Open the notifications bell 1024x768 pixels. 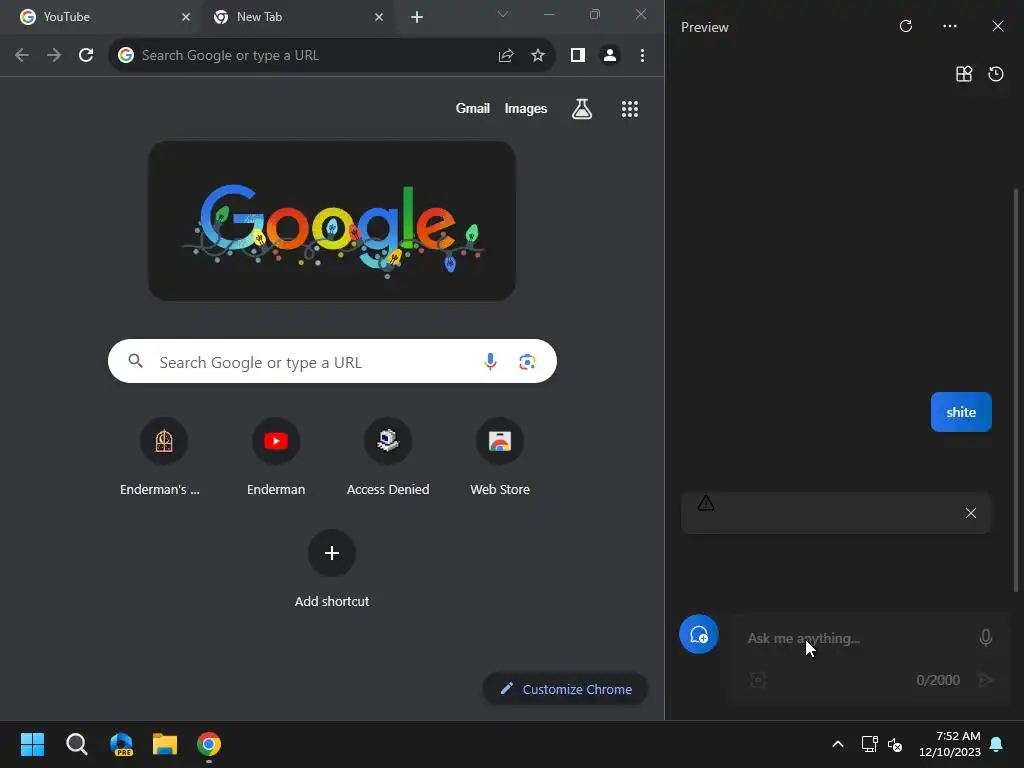(x=997, y=744)
